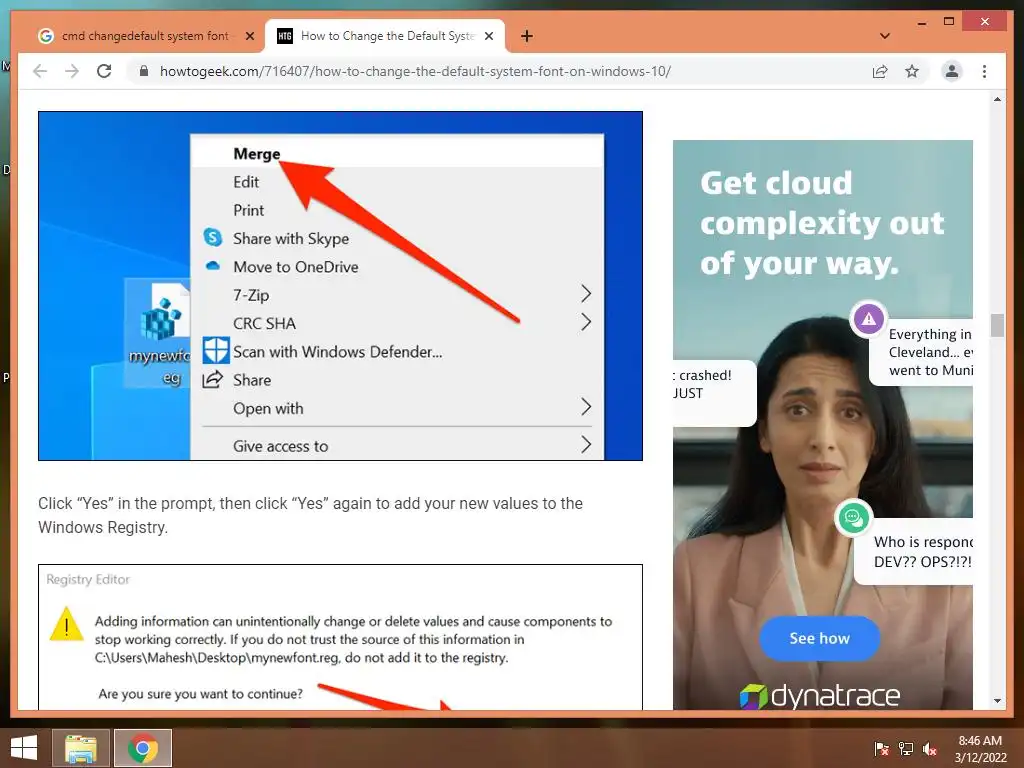Click the paragraph starting Click “Yes” in the prompt

pyautogui.click(x=310, y=515)
